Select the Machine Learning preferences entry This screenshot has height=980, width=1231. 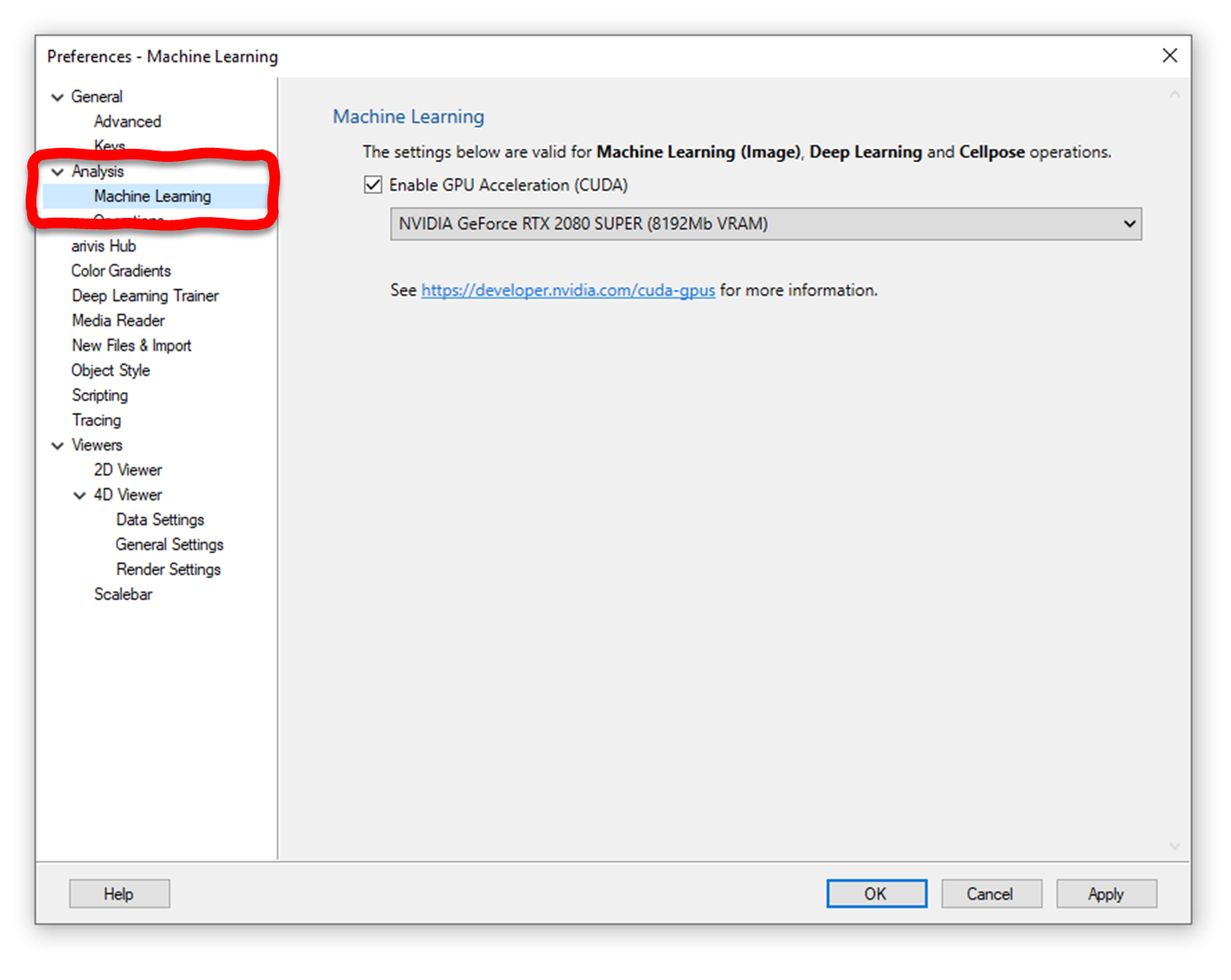pyautogui.click(x=152, y=196)
